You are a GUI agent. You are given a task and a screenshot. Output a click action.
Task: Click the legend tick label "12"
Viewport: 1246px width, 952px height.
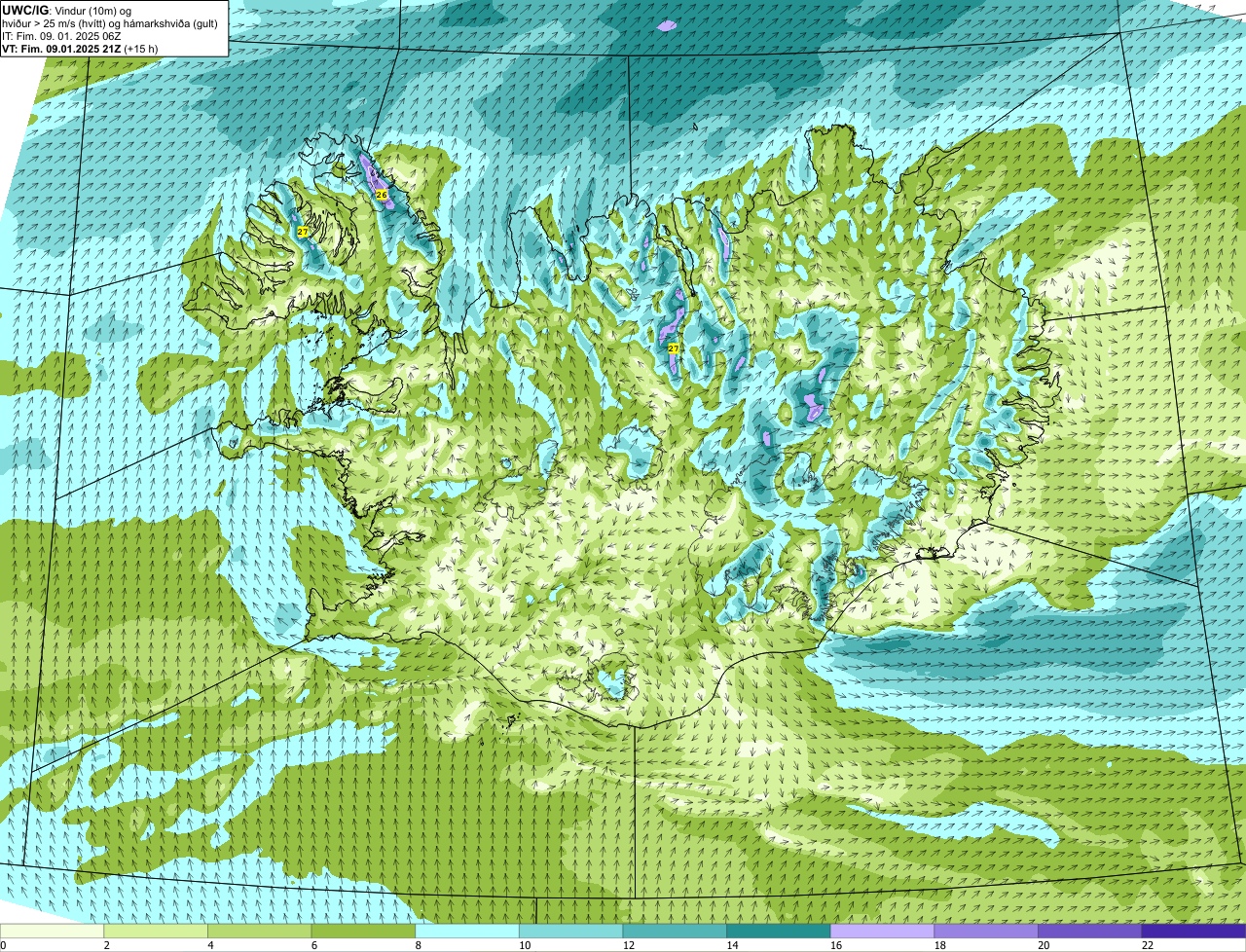point(628,945)
